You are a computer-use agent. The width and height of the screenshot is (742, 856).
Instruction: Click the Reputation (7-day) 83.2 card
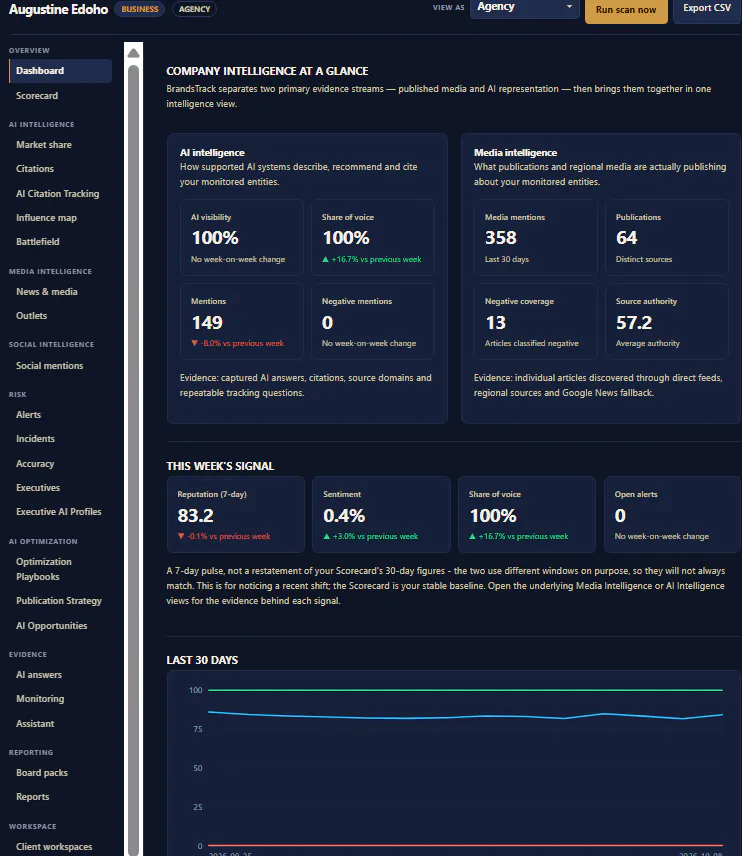pos(236,514)
